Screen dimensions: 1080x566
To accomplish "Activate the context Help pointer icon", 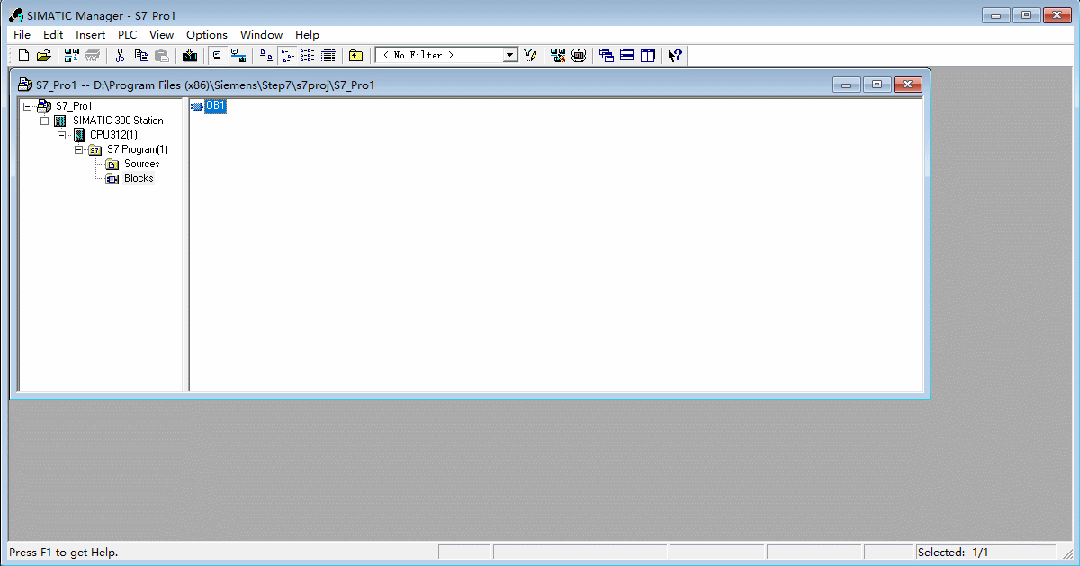I will (x=675, y=55).
